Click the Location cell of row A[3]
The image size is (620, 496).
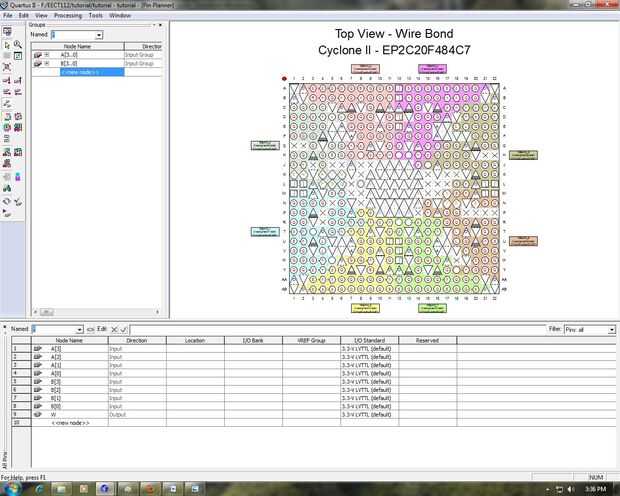(x=195, y=349)
